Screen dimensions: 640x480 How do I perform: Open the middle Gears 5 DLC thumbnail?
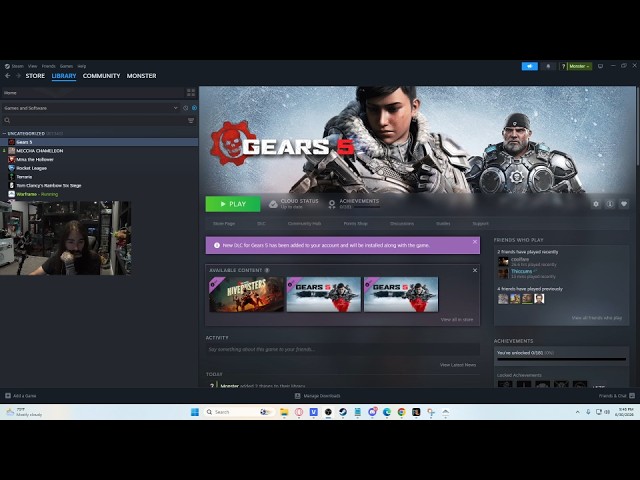[324, 294]
